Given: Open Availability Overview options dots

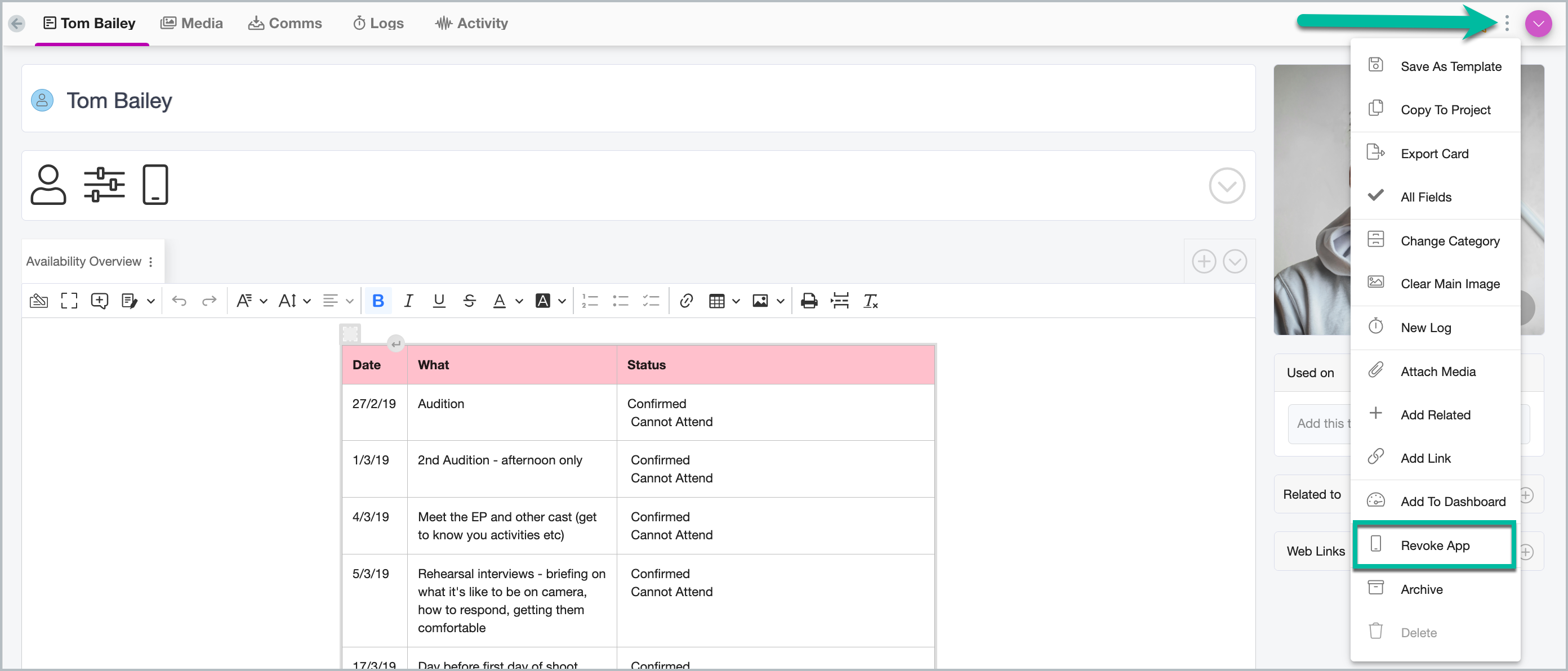Looking at the screenshot, I should (150, 262).
